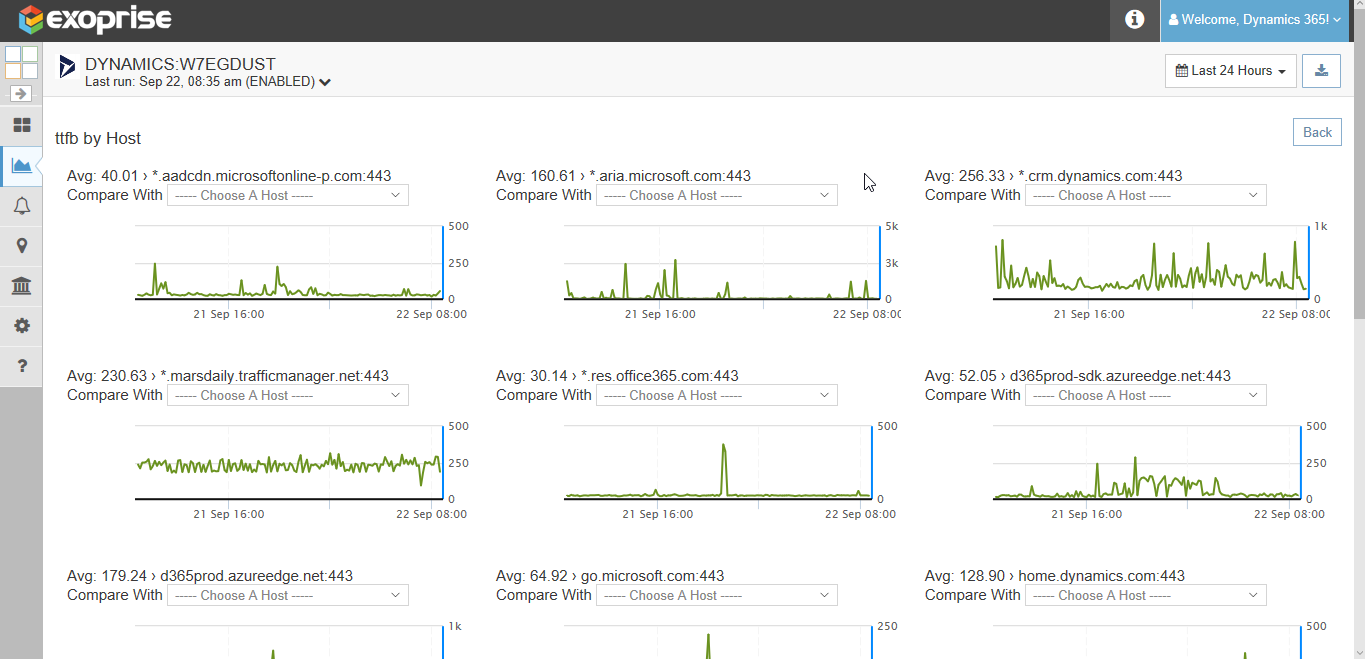Expand the Last run status chevron
1365x659 pixels.
pos(325,82)
